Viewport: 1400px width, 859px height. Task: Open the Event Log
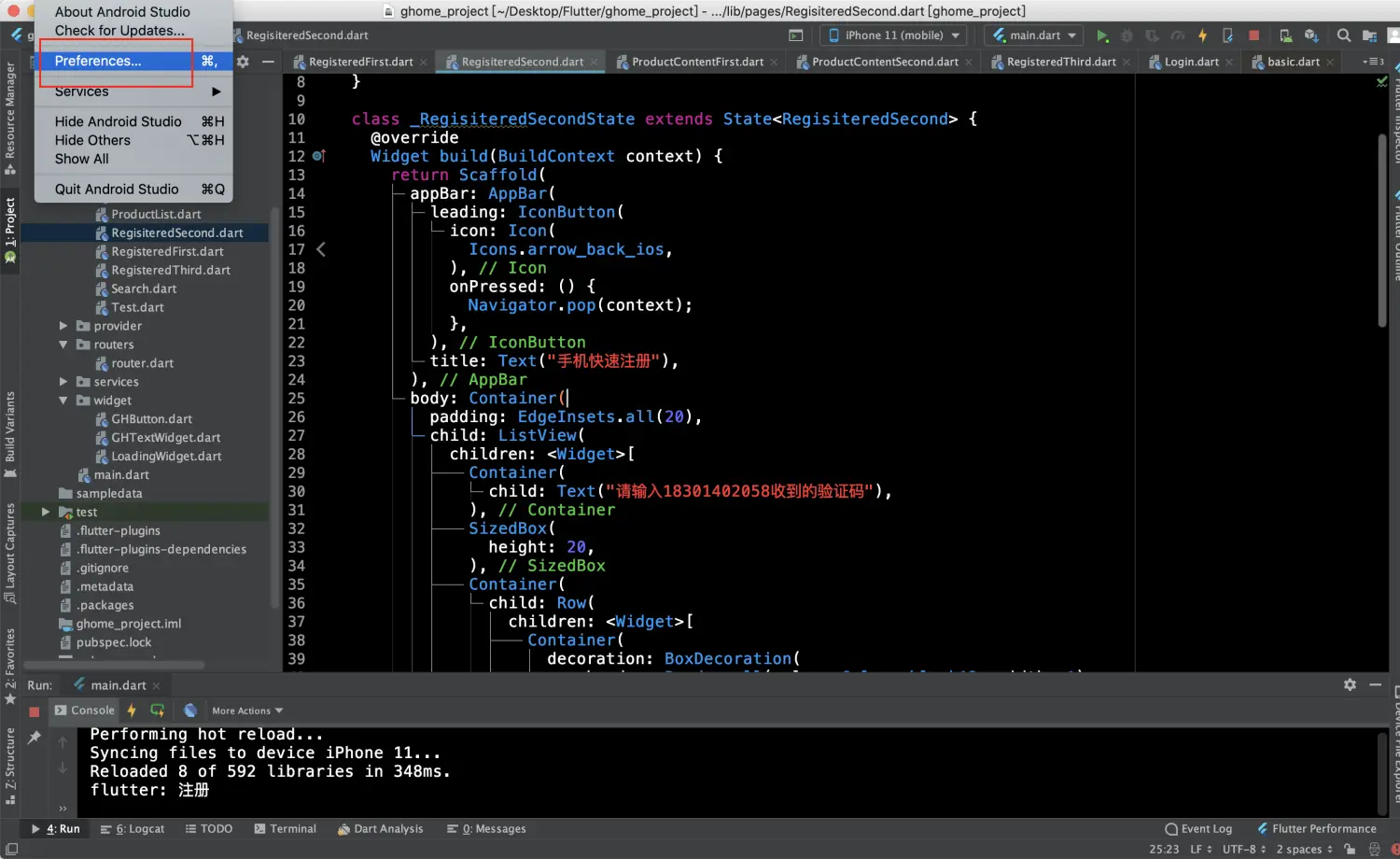point(1198,829)
